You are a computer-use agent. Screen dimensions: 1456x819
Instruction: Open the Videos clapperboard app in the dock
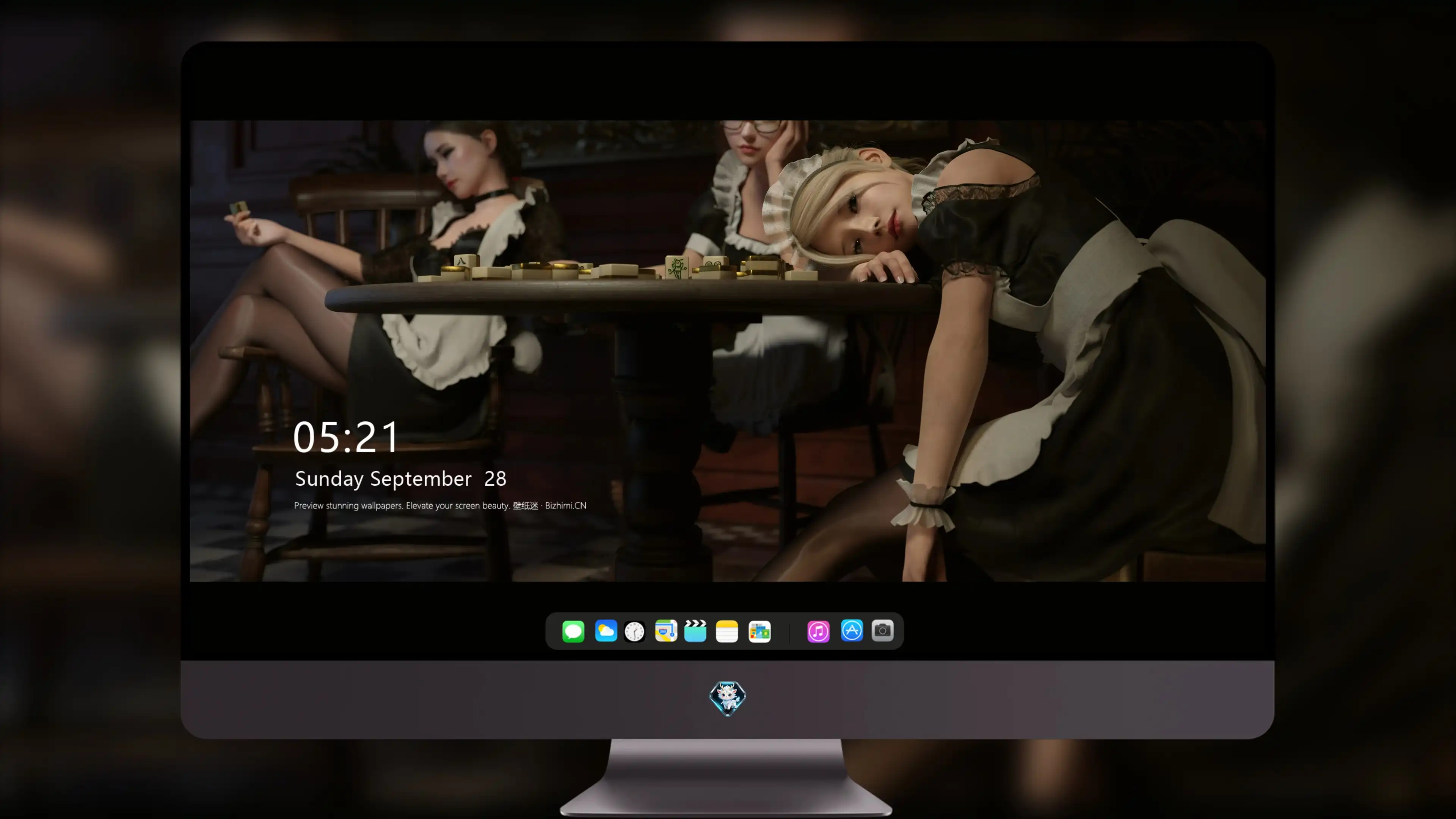(695, 631)
